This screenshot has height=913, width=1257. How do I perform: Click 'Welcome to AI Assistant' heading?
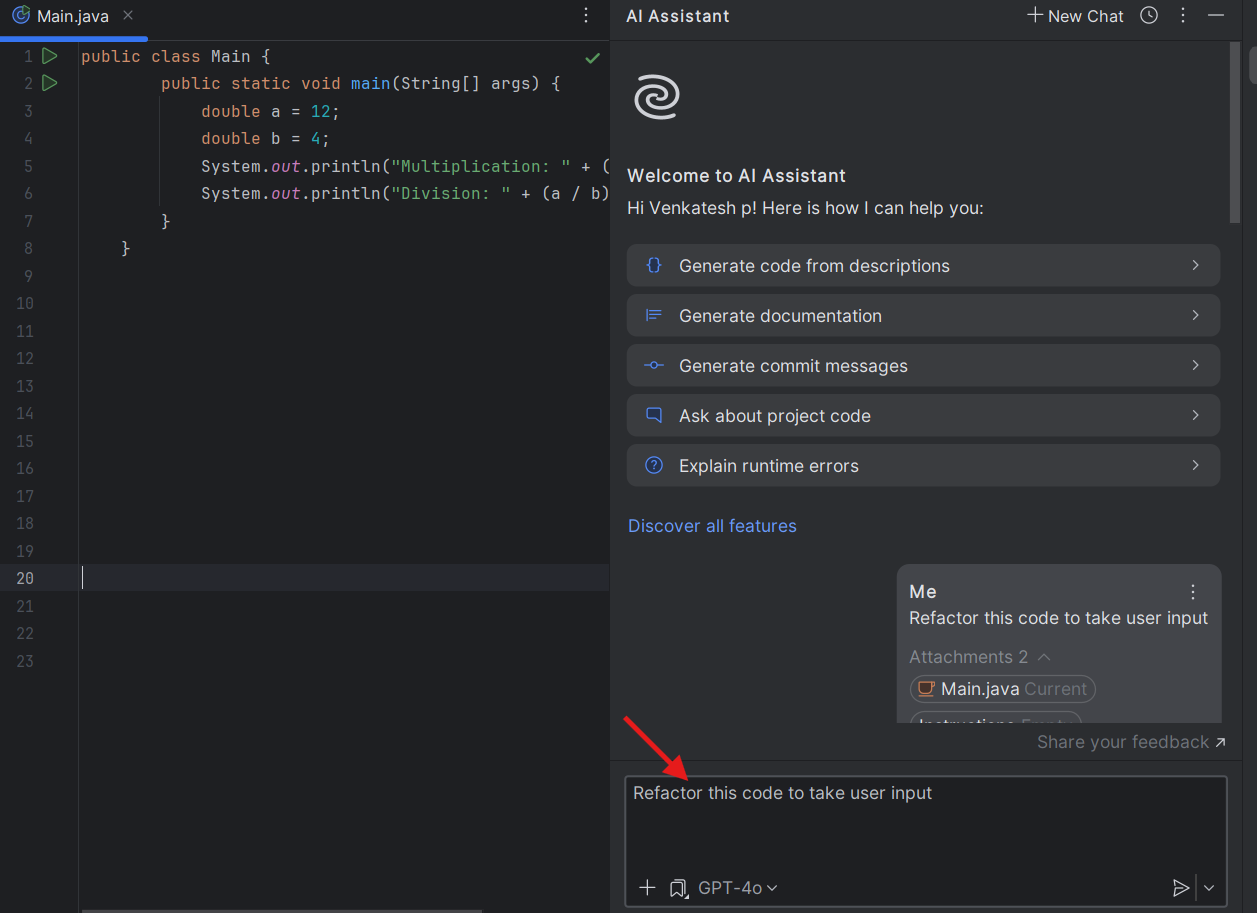pyautogui.click(x=736, y=176)
